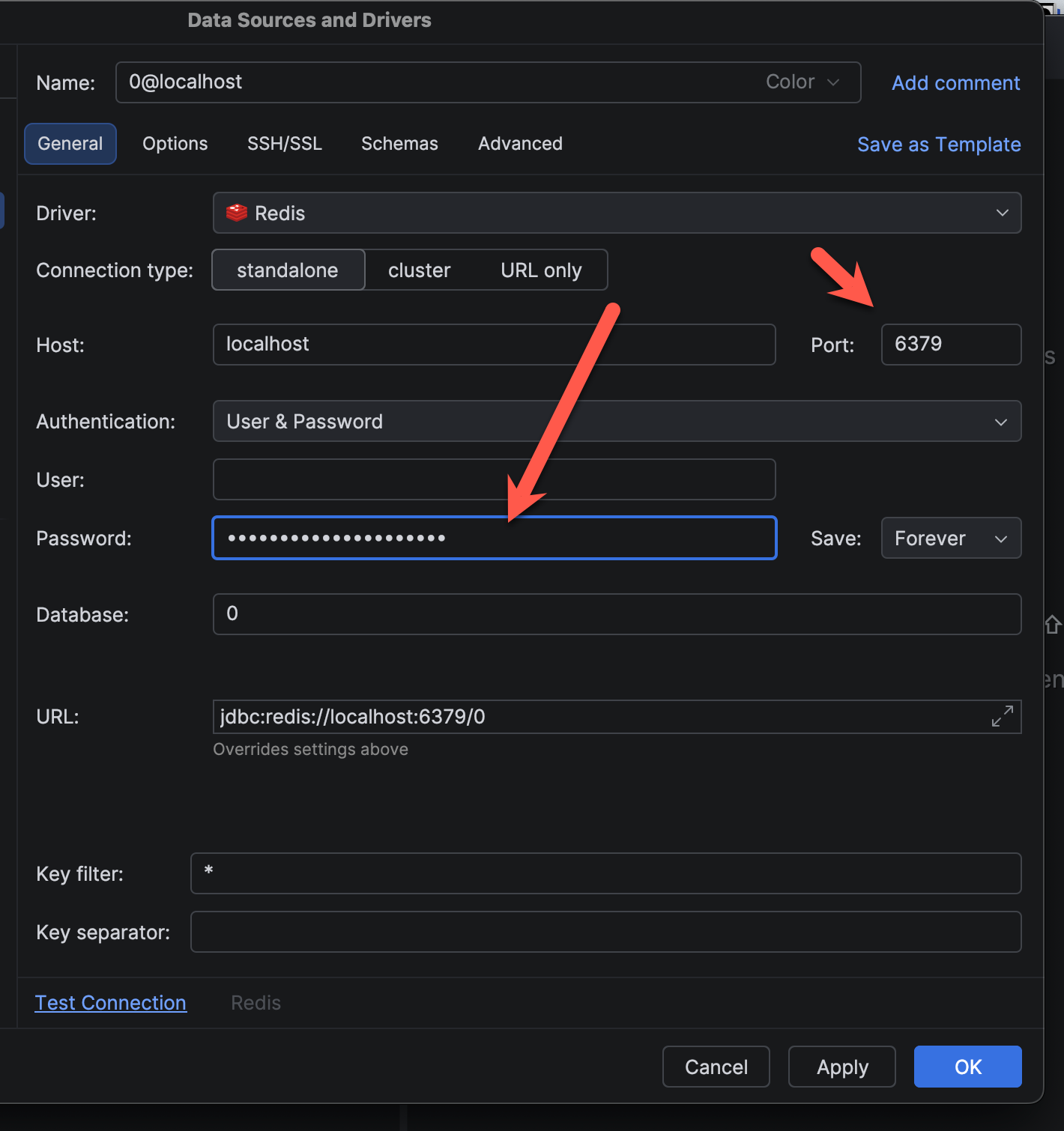Open the Schemas tab
Viewport: 1064px width, 1131px height.
click(x=399, y=143)
